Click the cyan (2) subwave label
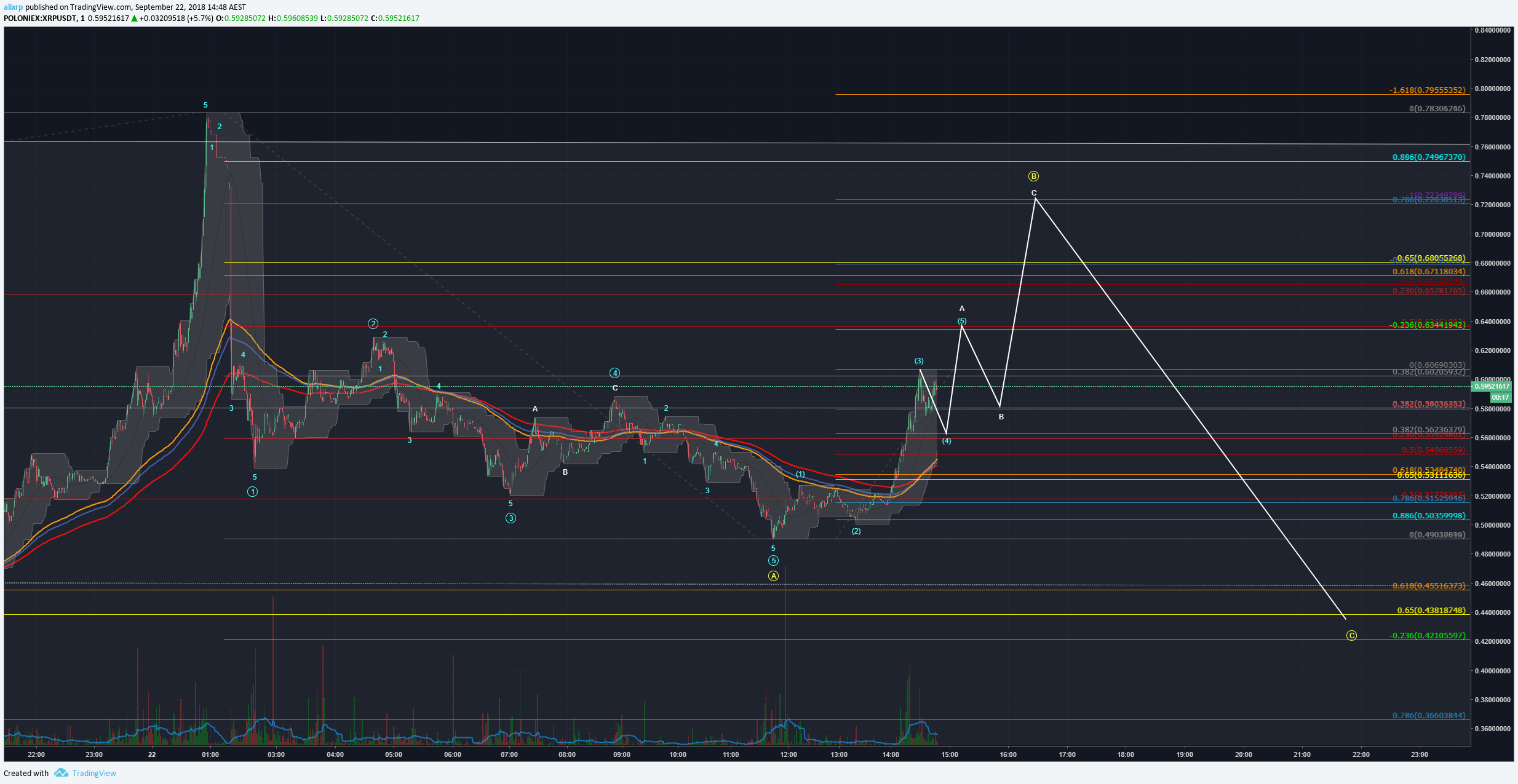Screen dimensions: 1518x784 click(x=856, y=531)
